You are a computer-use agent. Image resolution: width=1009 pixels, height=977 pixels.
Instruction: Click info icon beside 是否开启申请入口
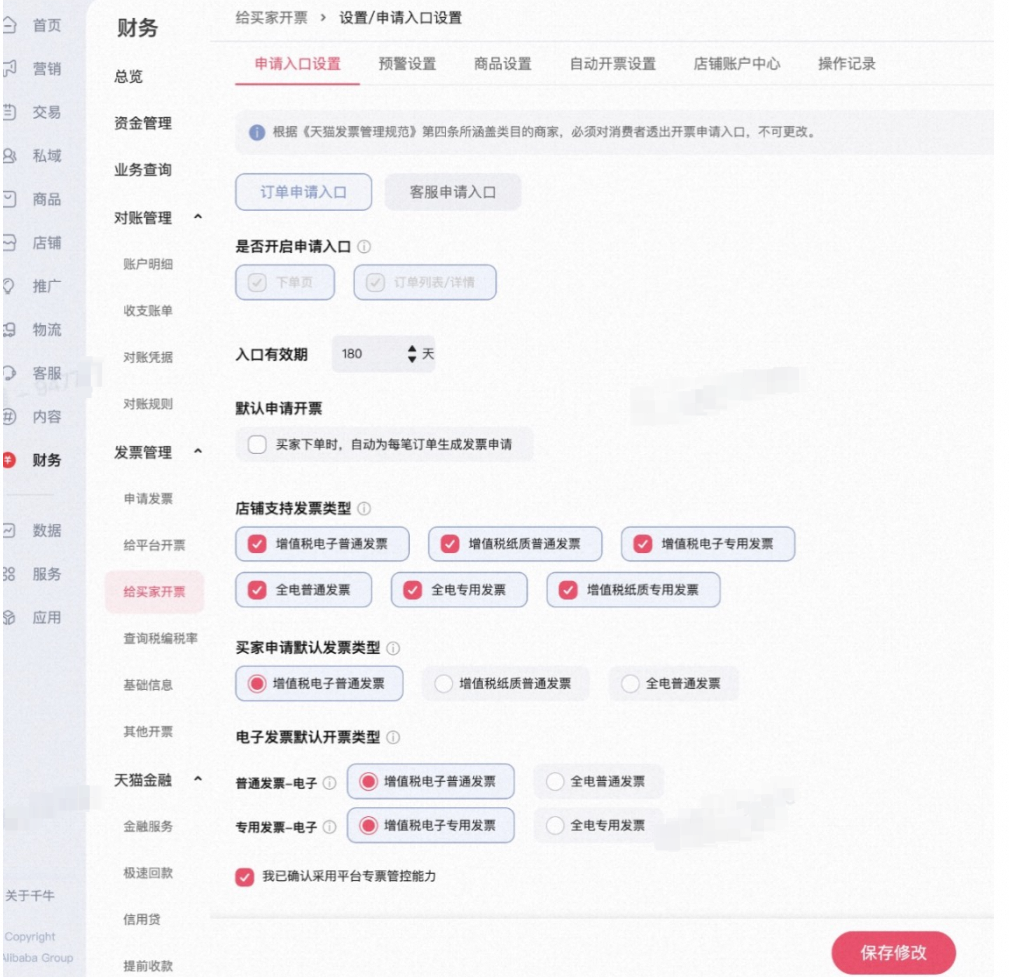point(364,247)
